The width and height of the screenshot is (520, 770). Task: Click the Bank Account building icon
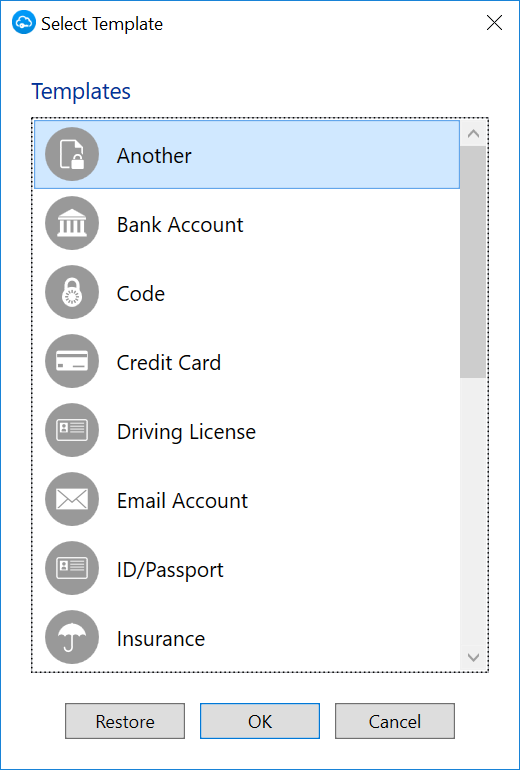coord(72,223)
